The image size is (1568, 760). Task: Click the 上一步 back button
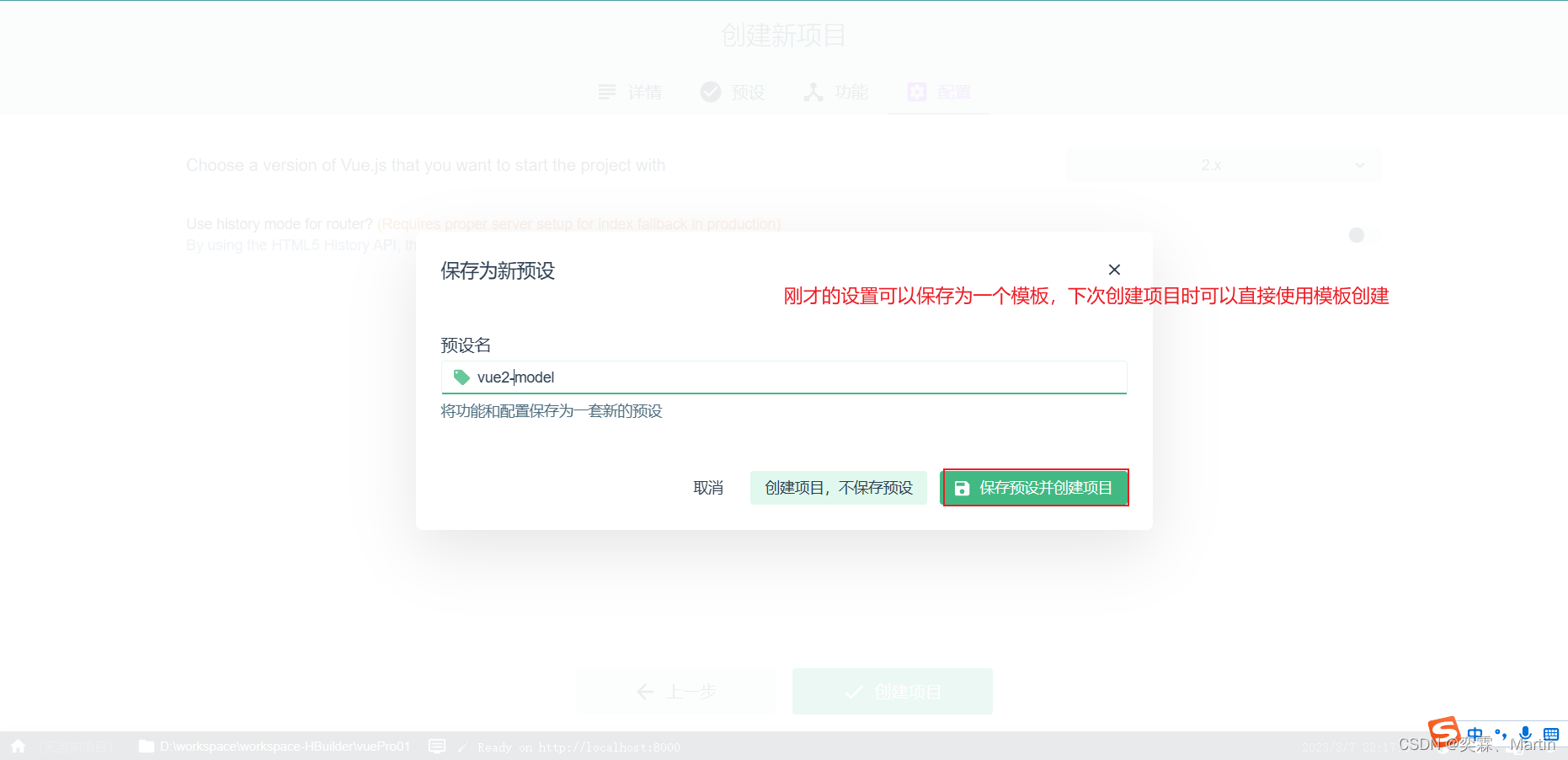676,692
